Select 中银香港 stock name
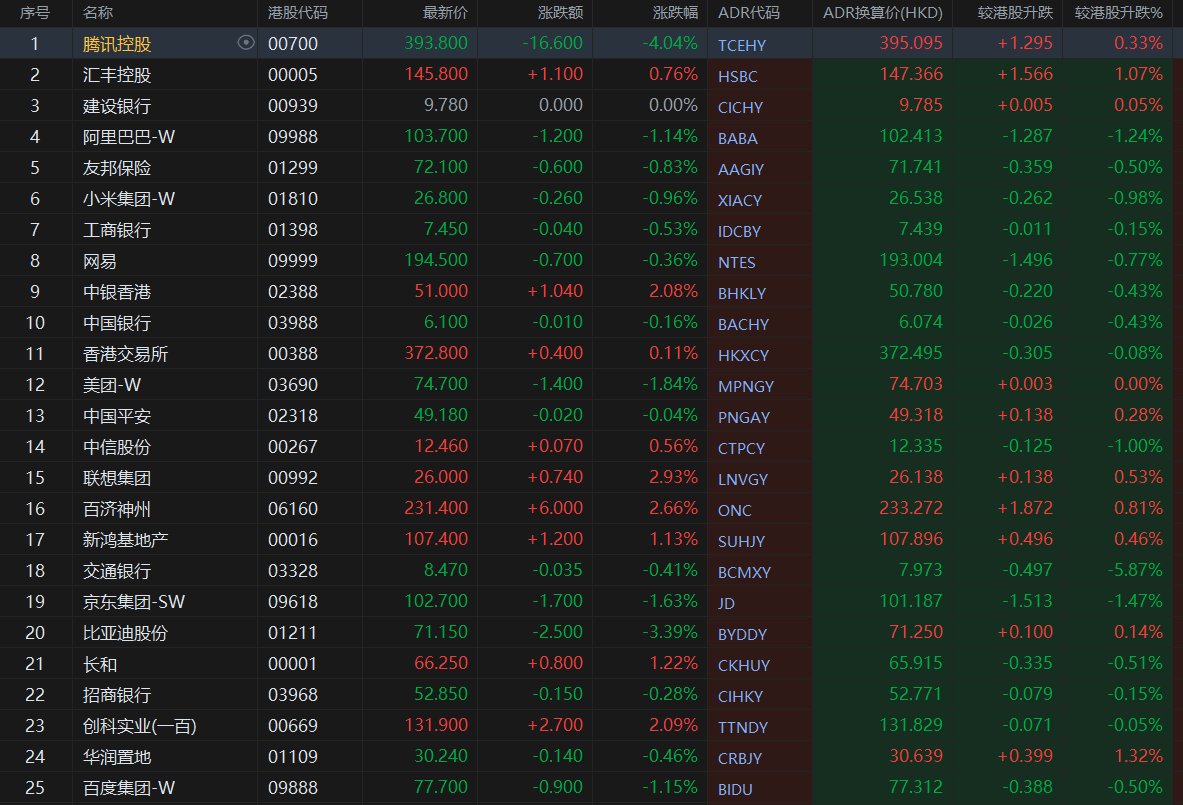Image resolution: width=1183 pixels, height=805 pixels. pos(117,292)
